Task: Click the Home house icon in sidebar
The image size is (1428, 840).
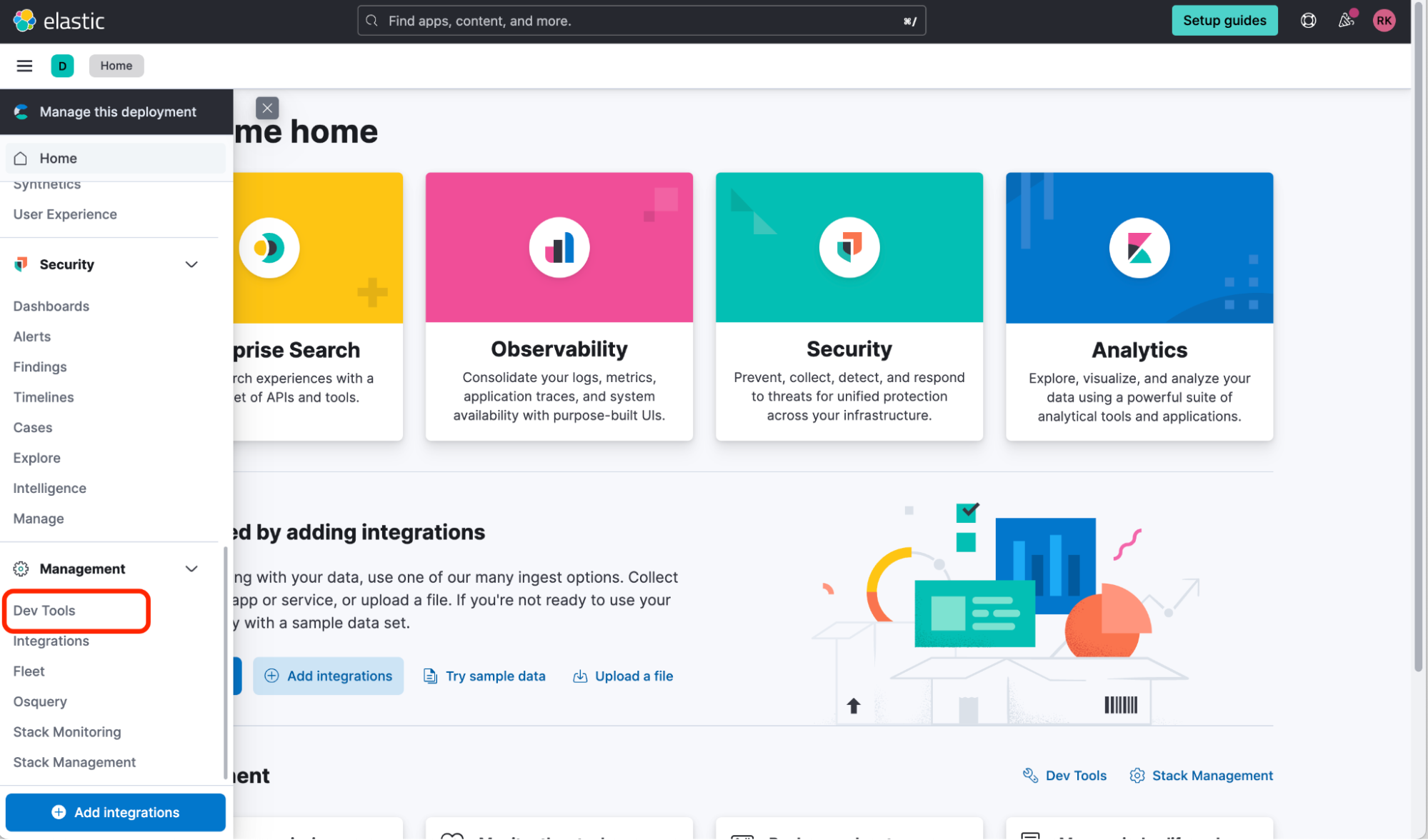Action: (21, 158)
